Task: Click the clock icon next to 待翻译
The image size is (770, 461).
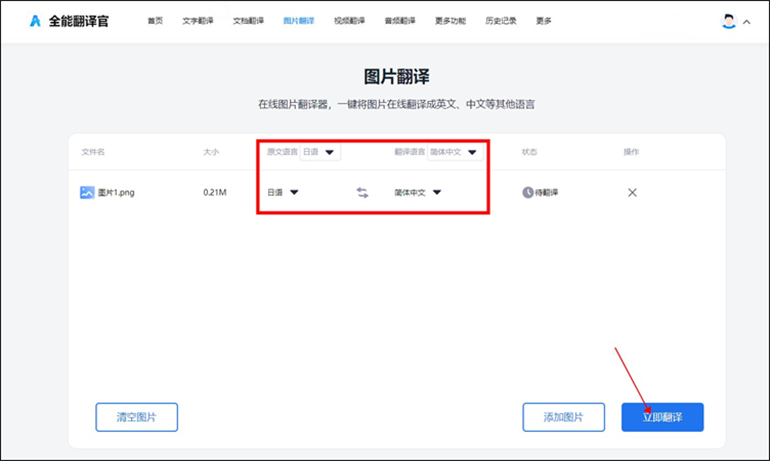Action: [527, 193]
